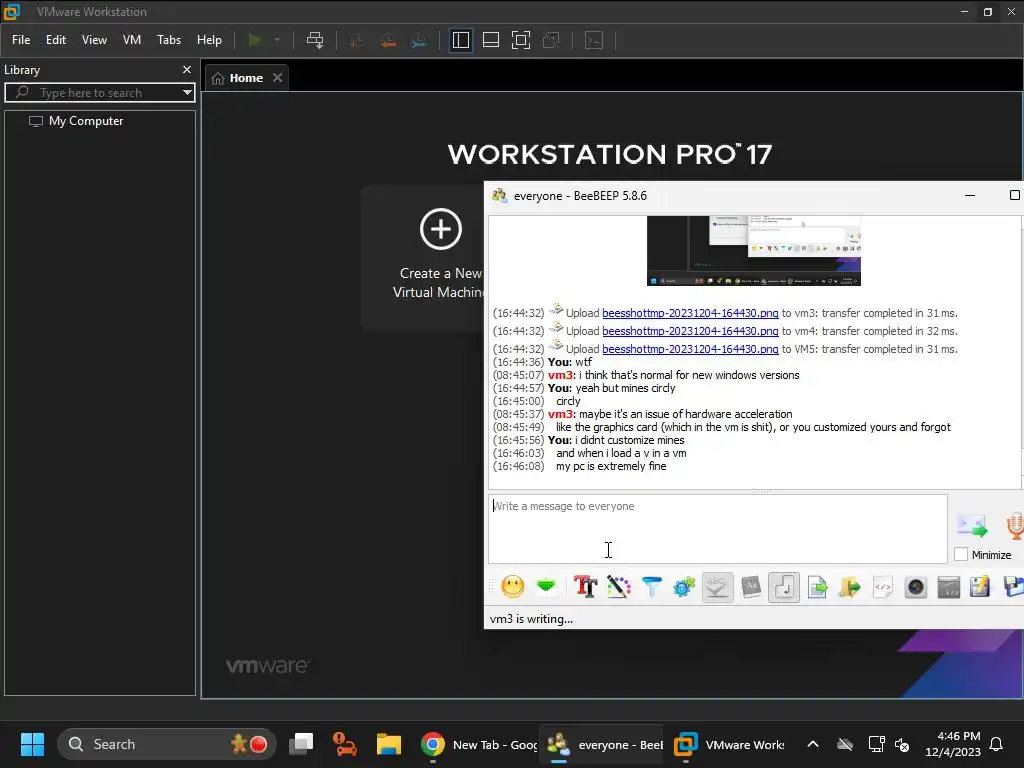Viewport: 1024px width, 768px height.
Task: Open Task View on the taskbar
Action: 302,744
